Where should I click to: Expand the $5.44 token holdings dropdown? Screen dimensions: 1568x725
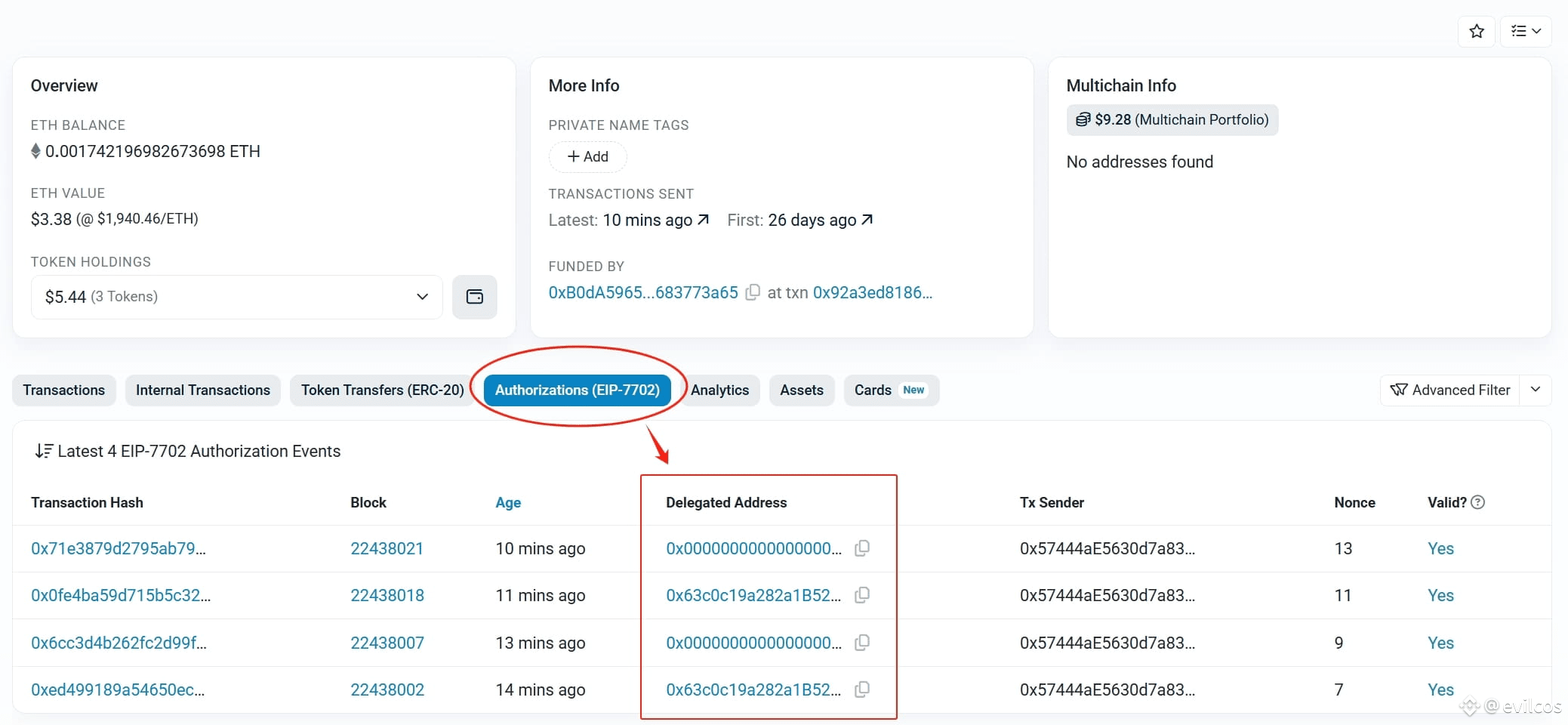click(237, 297)
